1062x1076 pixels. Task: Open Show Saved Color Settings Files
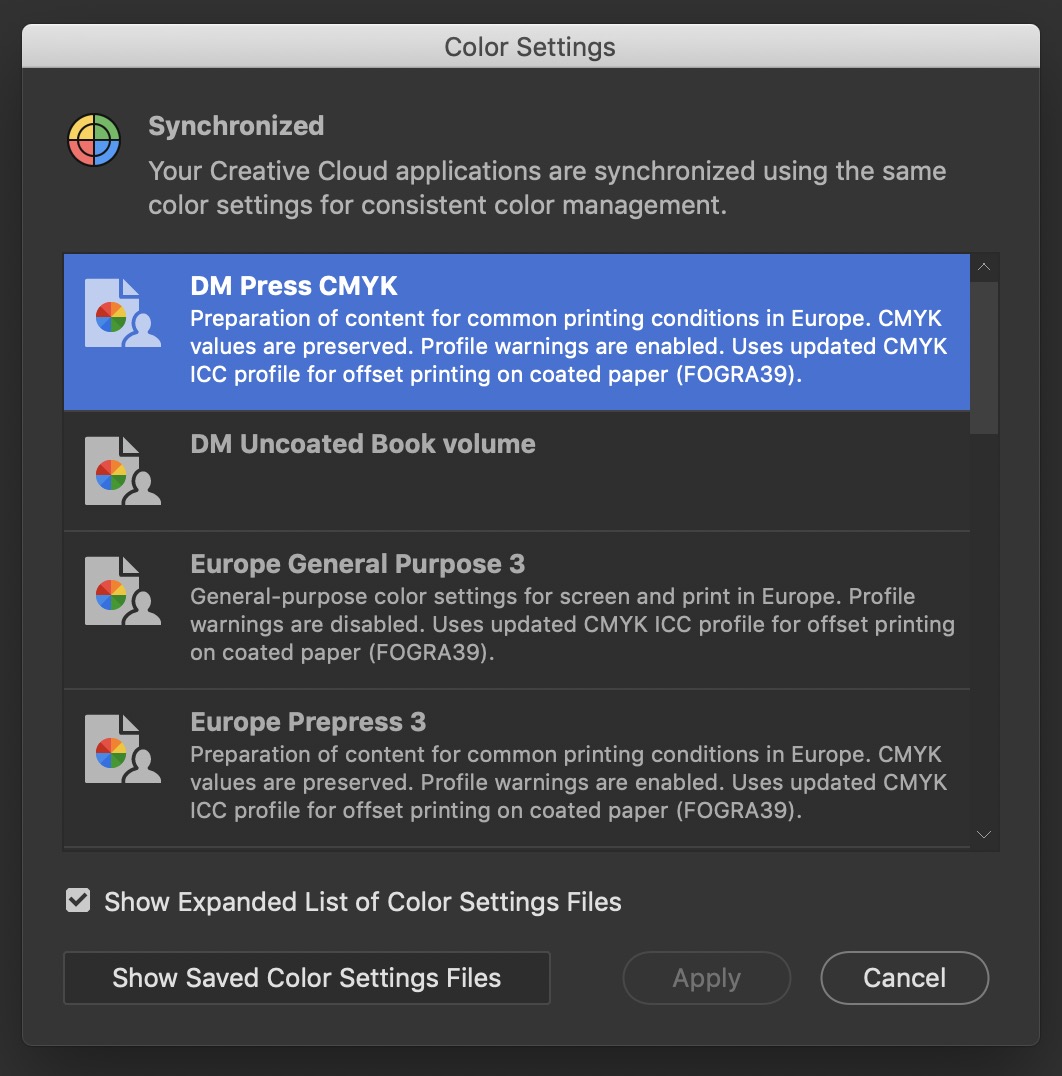(x=306, y=978)
